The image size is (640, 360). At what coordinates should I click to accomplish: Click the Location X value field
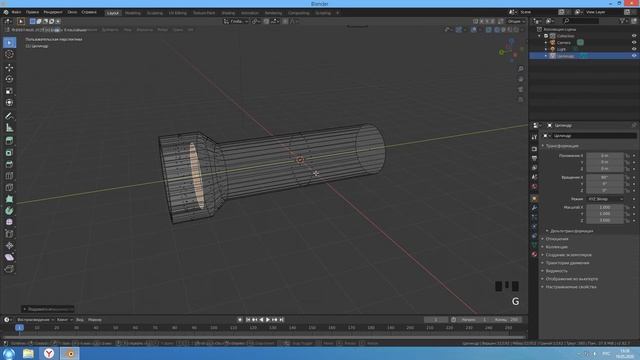click(605, 156)
